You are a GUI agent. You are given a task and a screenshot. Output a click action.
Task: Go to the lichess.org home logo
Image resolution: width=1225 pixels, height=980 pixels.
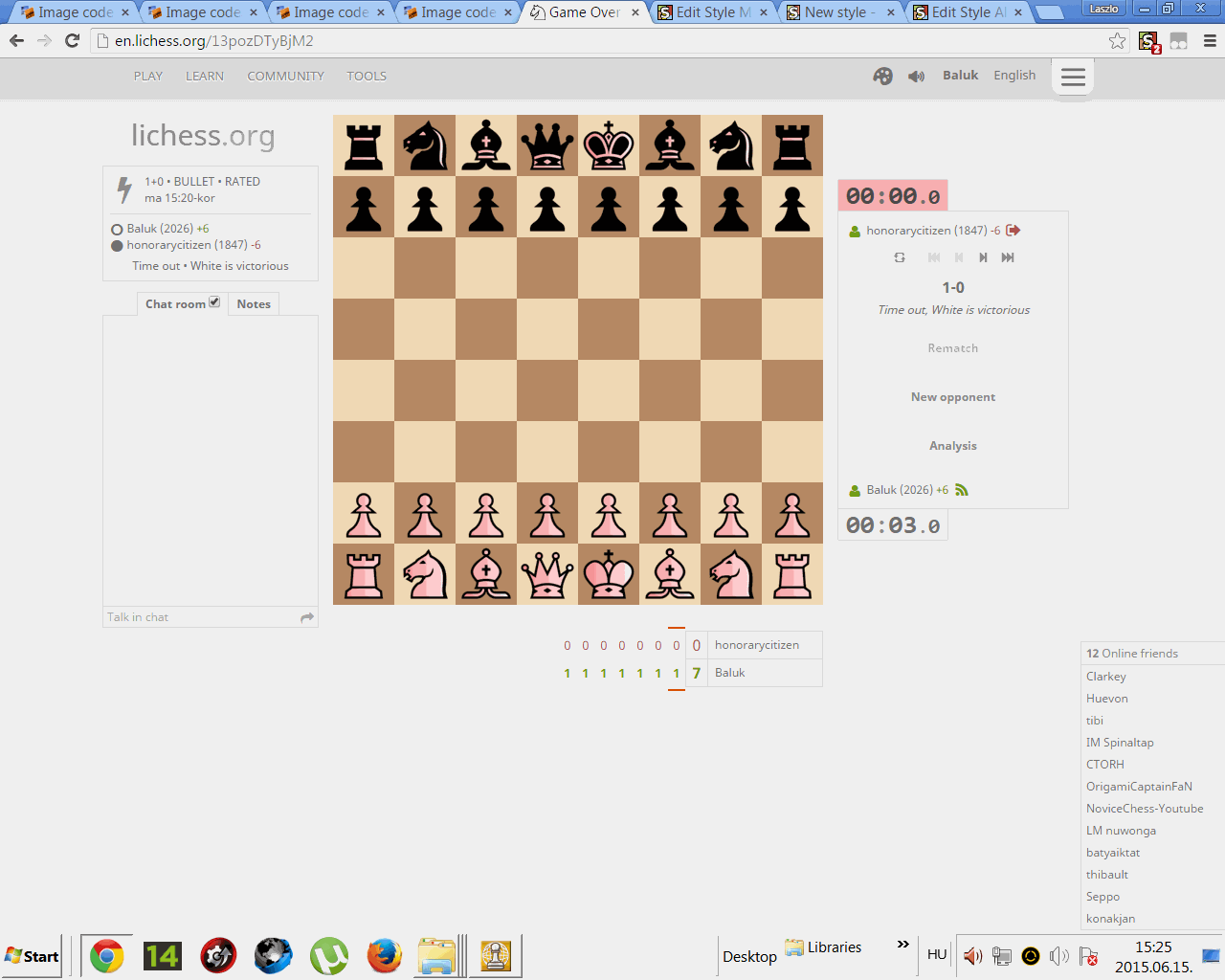(203, 136)
